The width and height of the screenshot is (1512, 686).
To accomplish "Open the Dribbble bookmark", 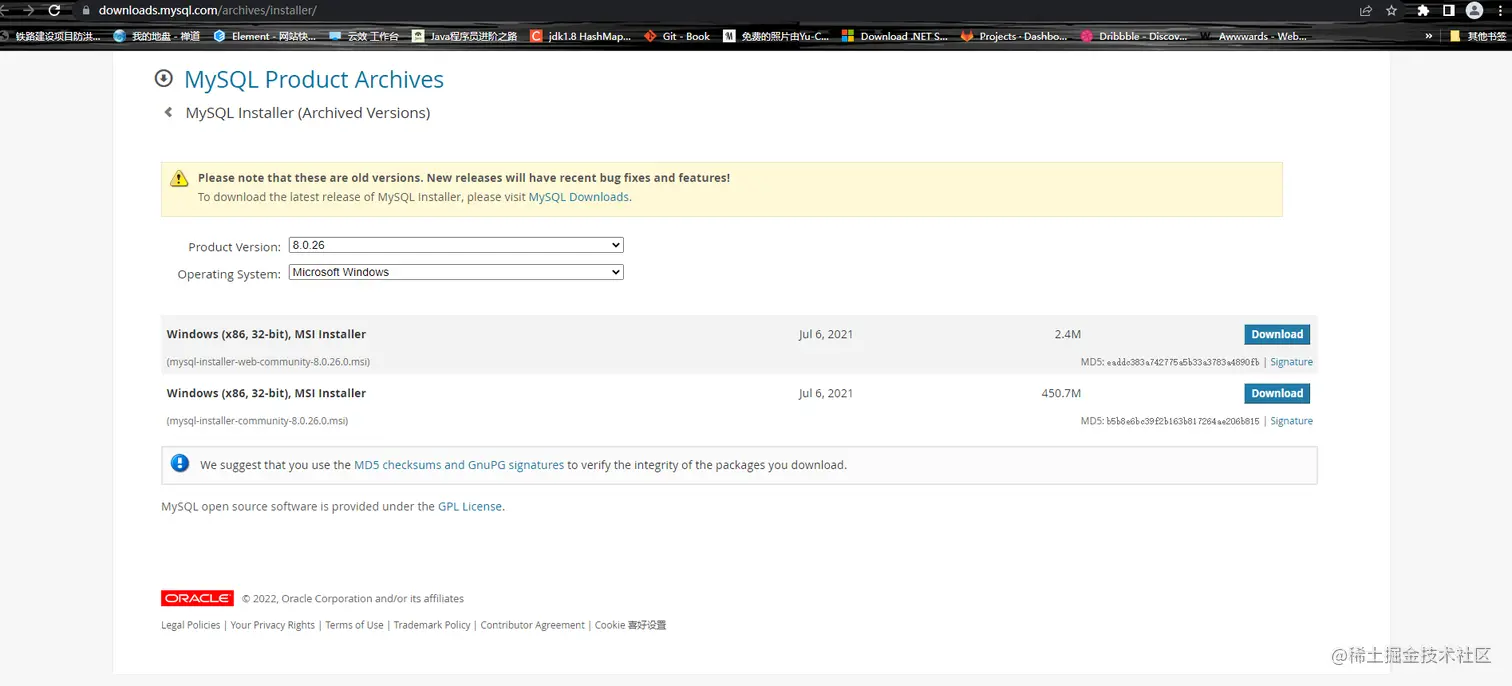I will (1133, 36).
